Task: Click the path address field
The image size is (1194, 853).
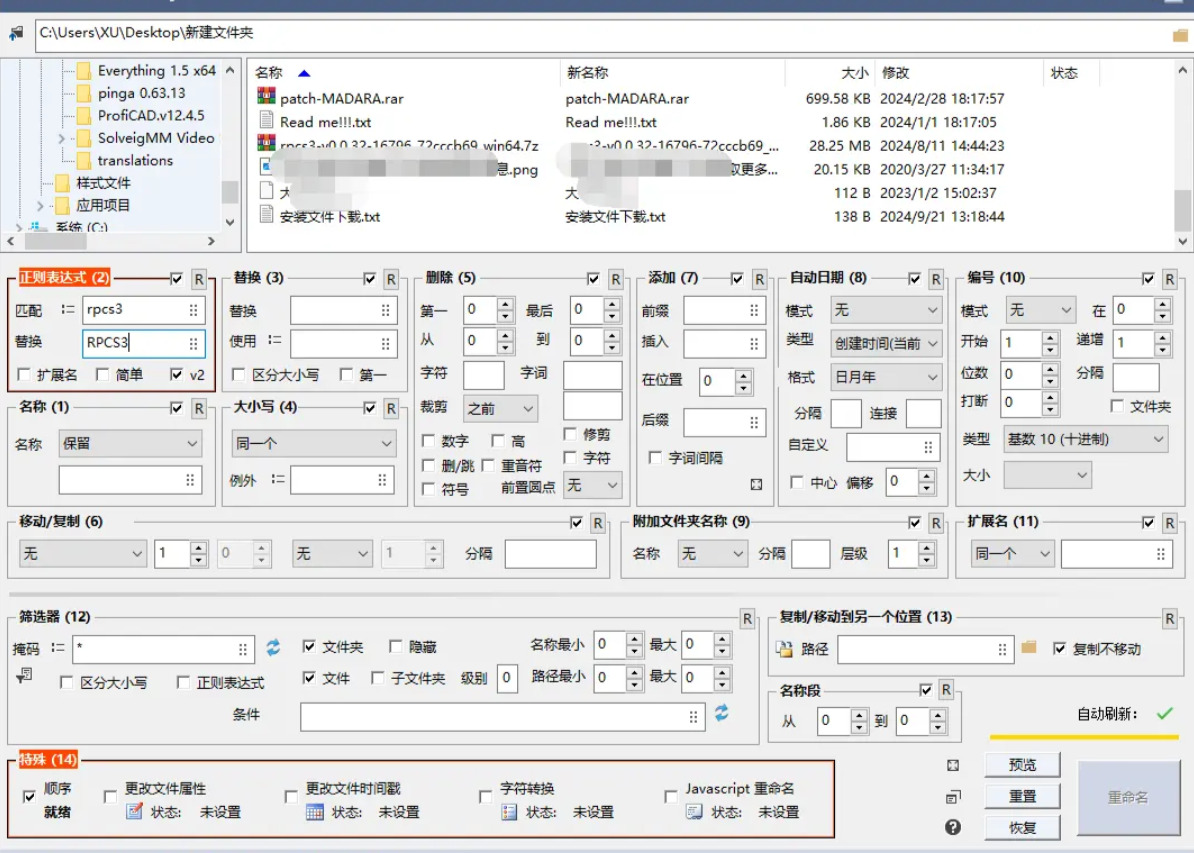Action: tap(602, 34)
